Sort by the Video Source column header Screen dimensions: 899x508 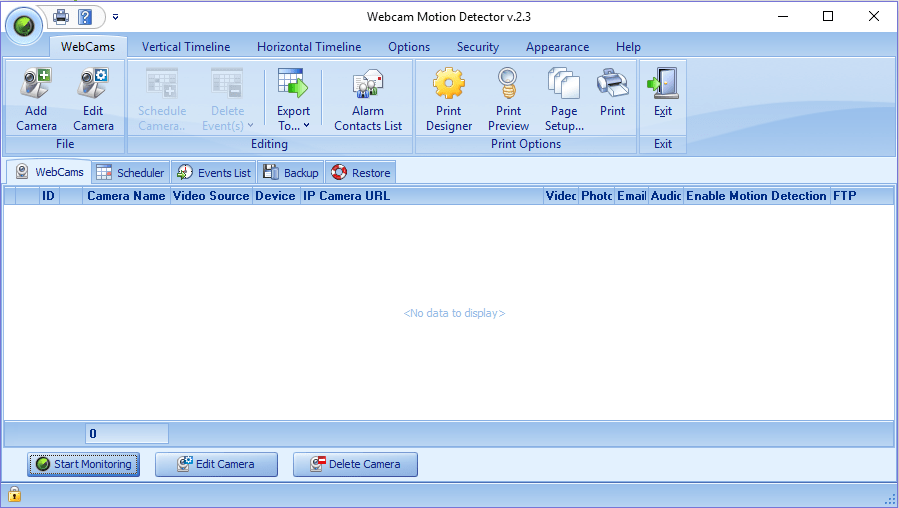click(x=211, y=196)
